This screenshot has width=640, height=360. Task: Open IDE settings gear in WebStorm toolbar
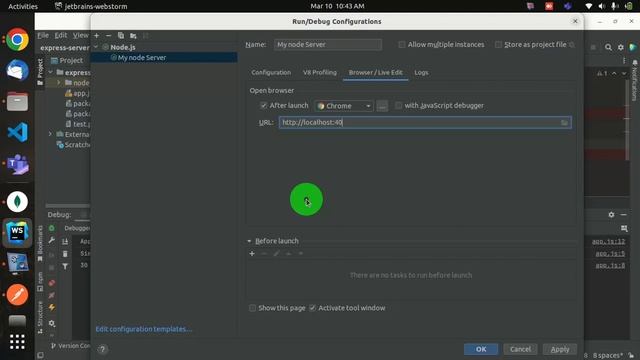click(620, 47)
